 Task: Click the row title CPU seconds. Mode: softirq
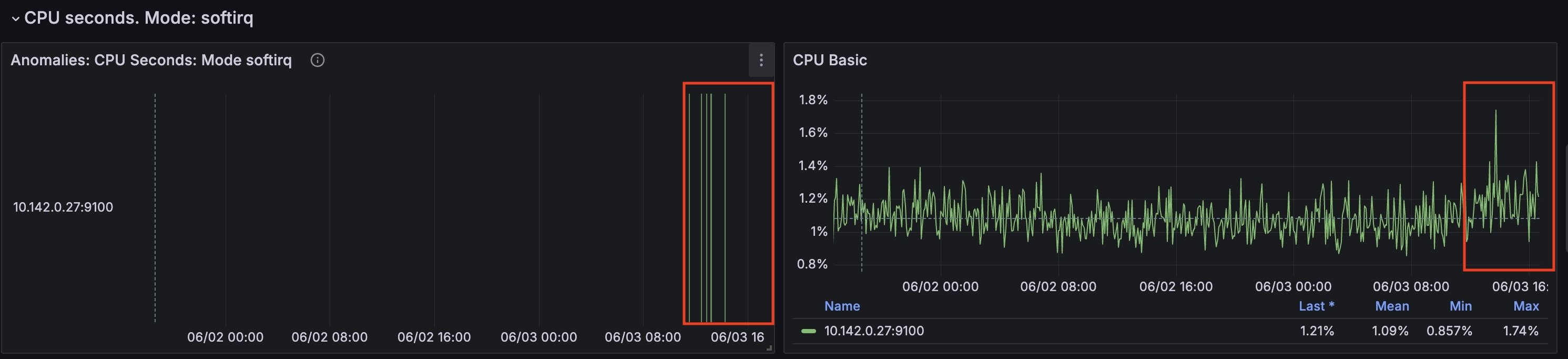point(138,18)
